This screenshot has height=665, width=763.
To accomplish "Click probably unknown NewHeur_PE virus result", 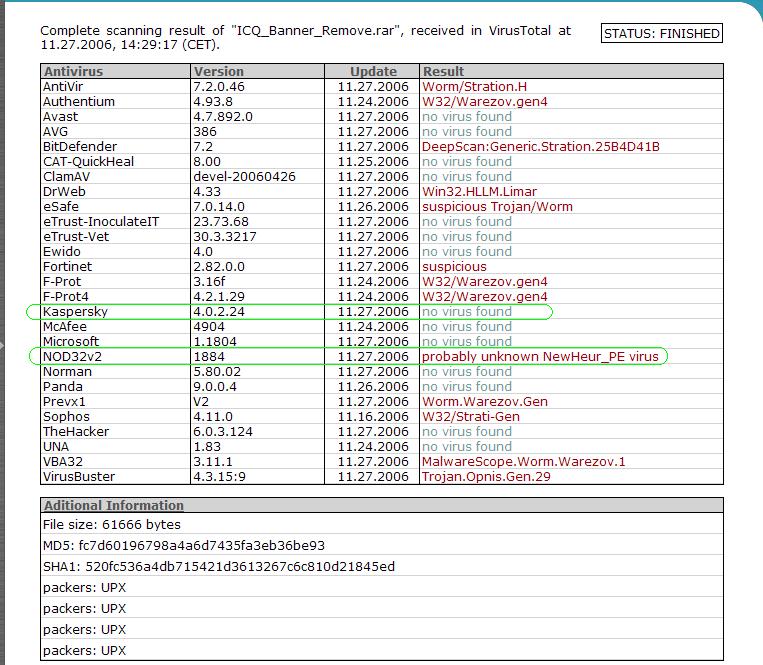I will 540,357.
